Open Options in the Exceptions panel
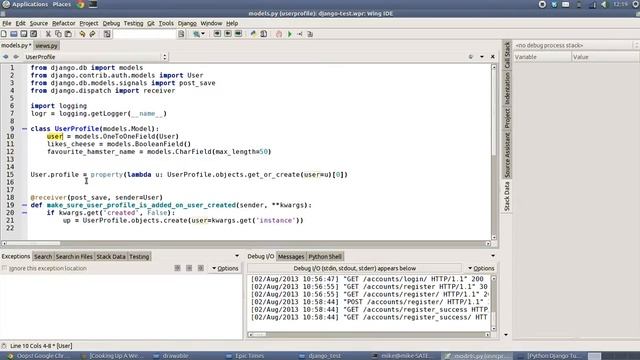 (225, 268)
